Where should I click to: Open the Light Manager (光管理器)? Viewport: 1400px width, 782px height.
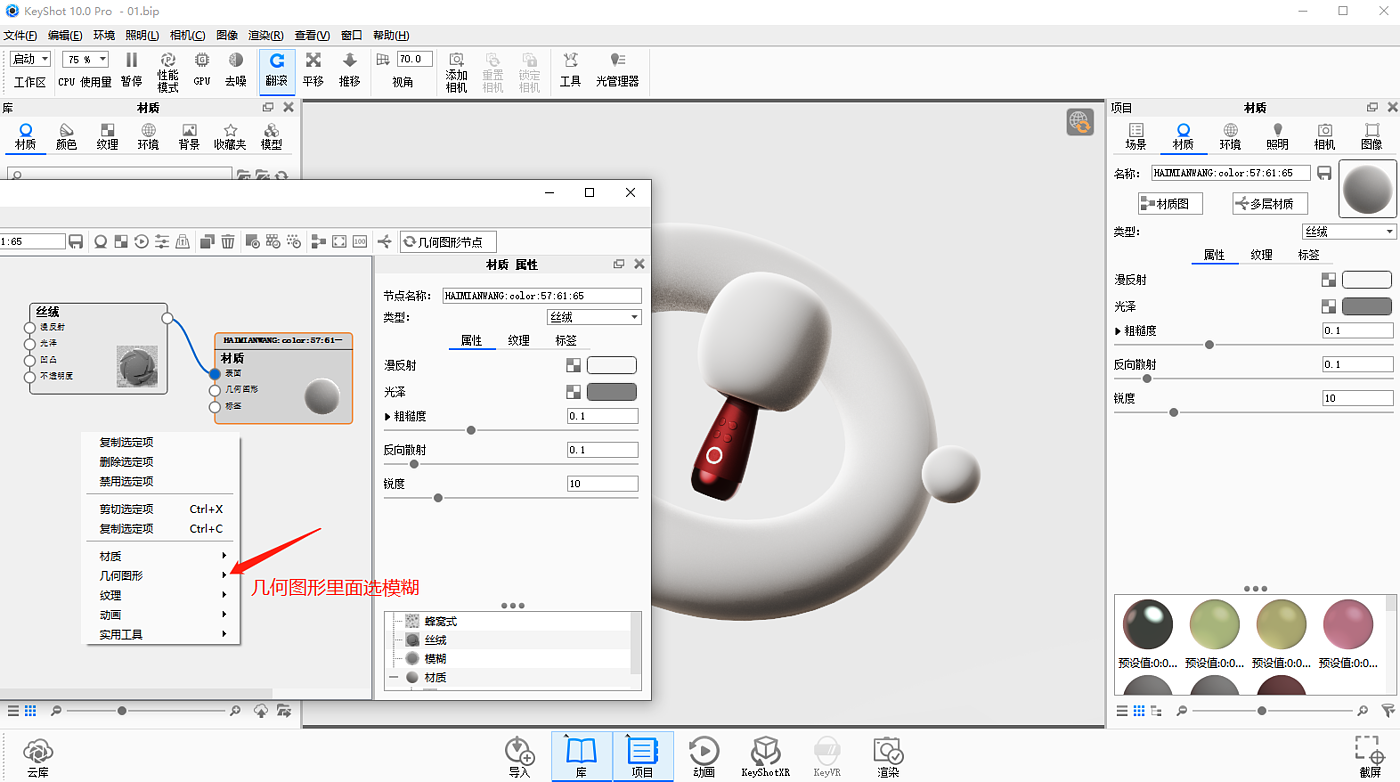point(617,70)
